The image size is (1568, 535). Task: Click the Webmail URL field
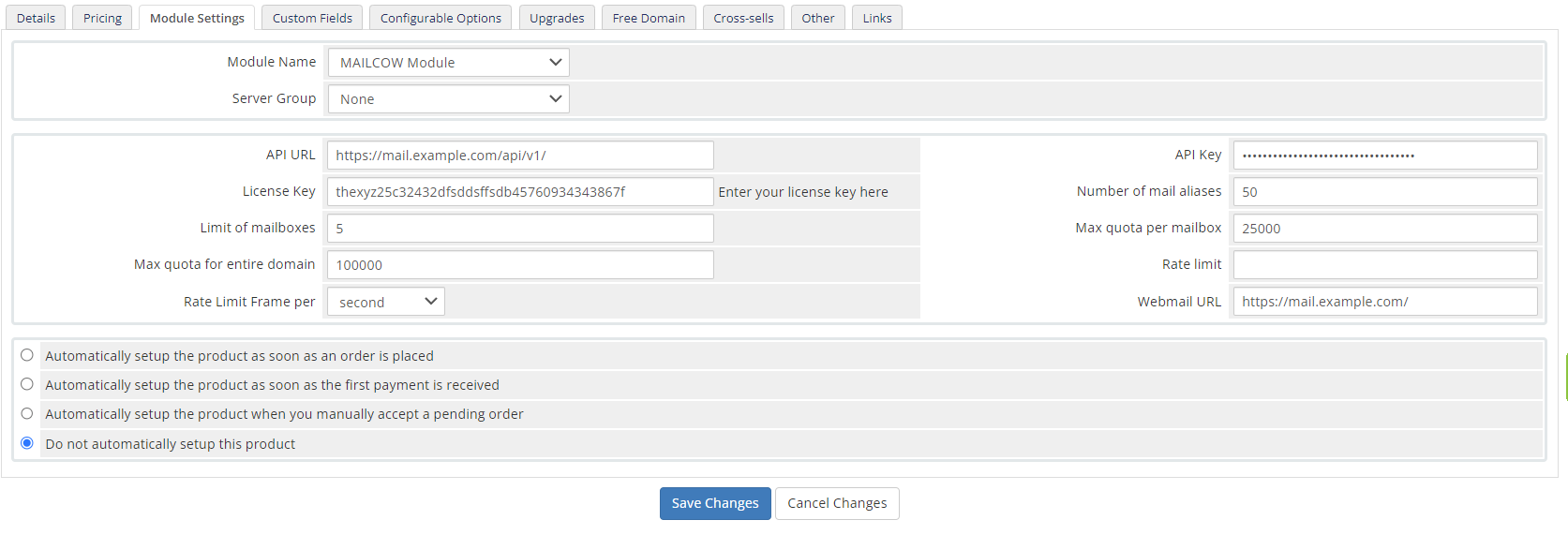[x=1385, y=302]
